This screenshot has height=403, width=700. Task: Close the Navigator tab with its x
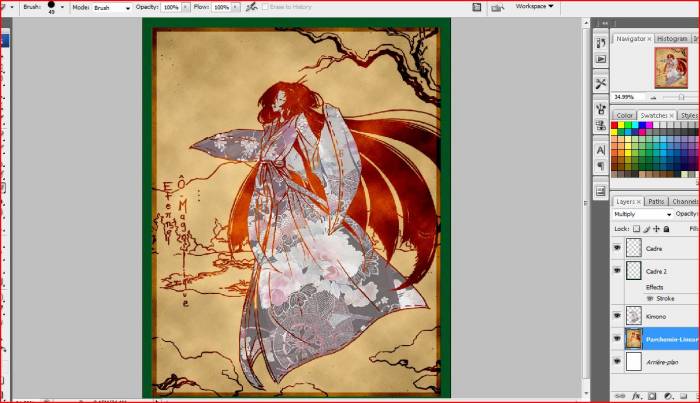click(x=649, y=39)
